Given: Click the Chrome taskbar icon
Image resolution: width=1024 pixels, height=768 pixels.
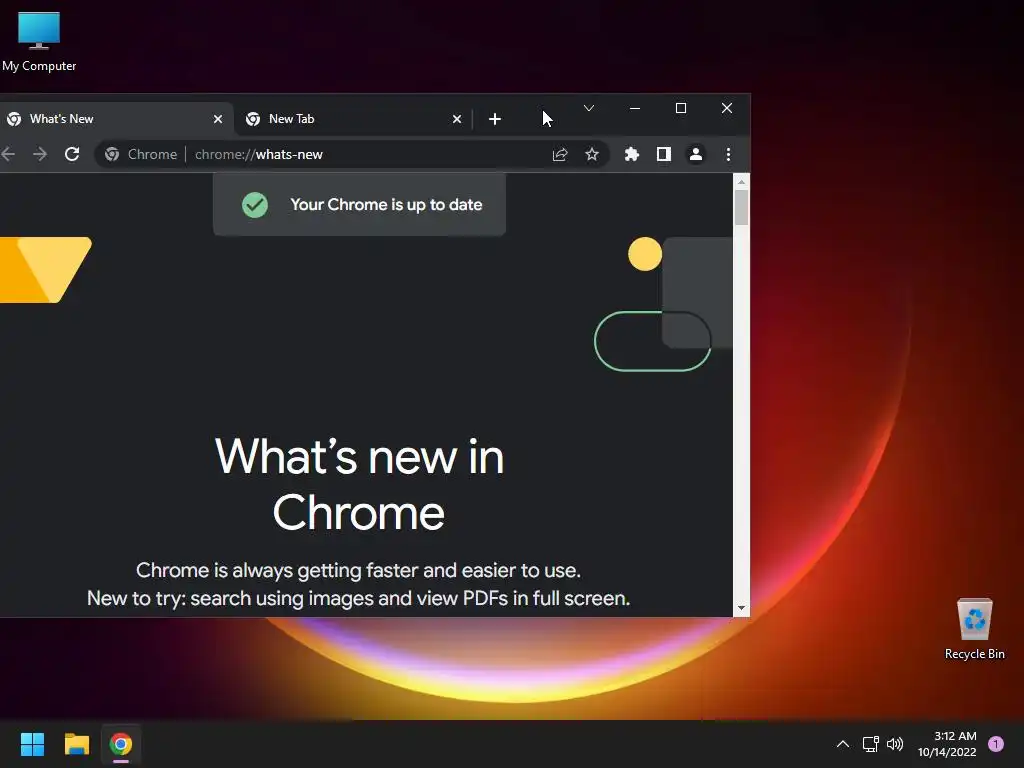Looking at the screenshot, I should coord(121,744).
